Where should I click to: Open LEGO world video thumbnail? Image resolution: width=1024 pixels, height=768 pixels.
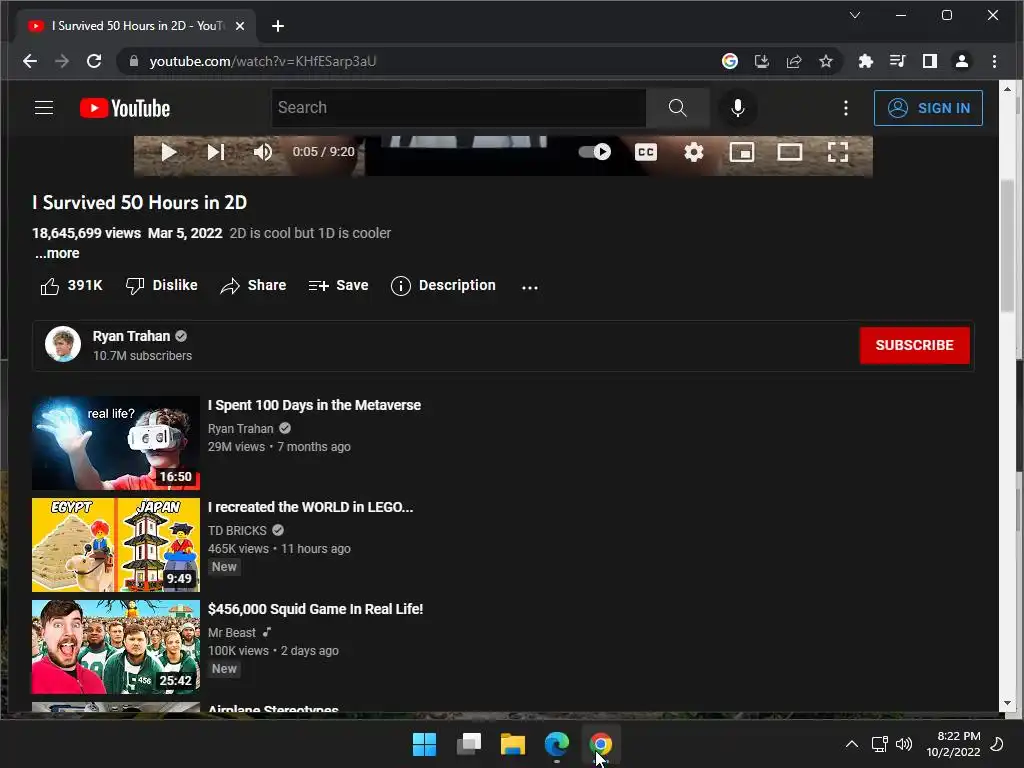click(116, 545)
